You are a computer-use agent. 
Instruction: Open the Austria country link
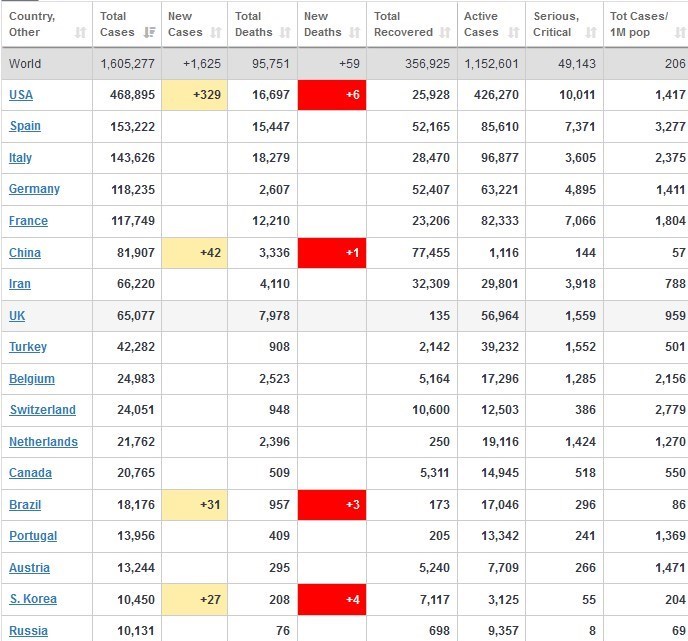pos(29,568)
